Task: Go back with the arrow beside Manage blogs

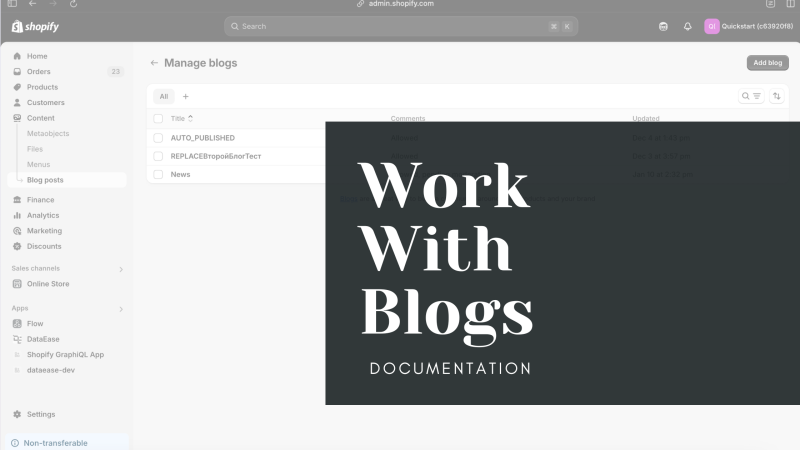Action: coord(154,63)
